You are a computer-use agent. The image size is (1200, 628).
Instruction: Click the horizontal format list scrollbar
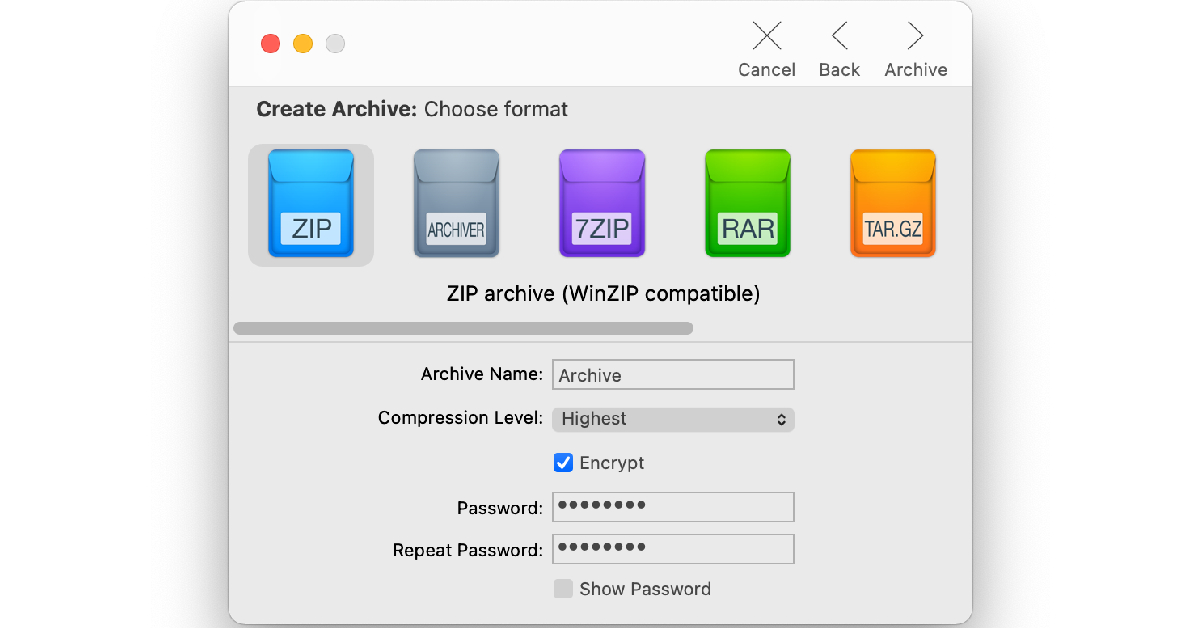463,328
